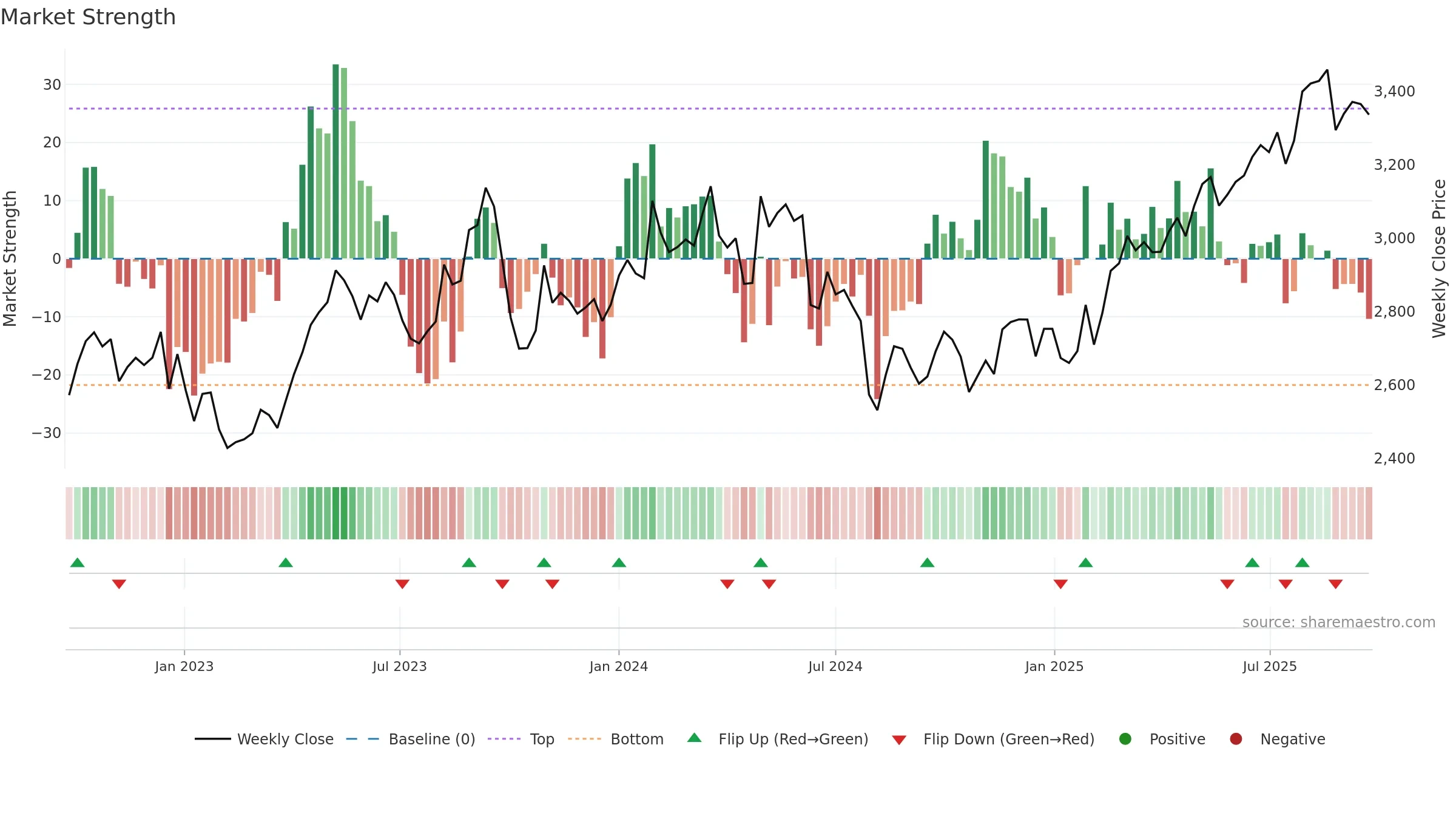
Task: Click the green Positive legend dot
Action: coord(1125,739)
